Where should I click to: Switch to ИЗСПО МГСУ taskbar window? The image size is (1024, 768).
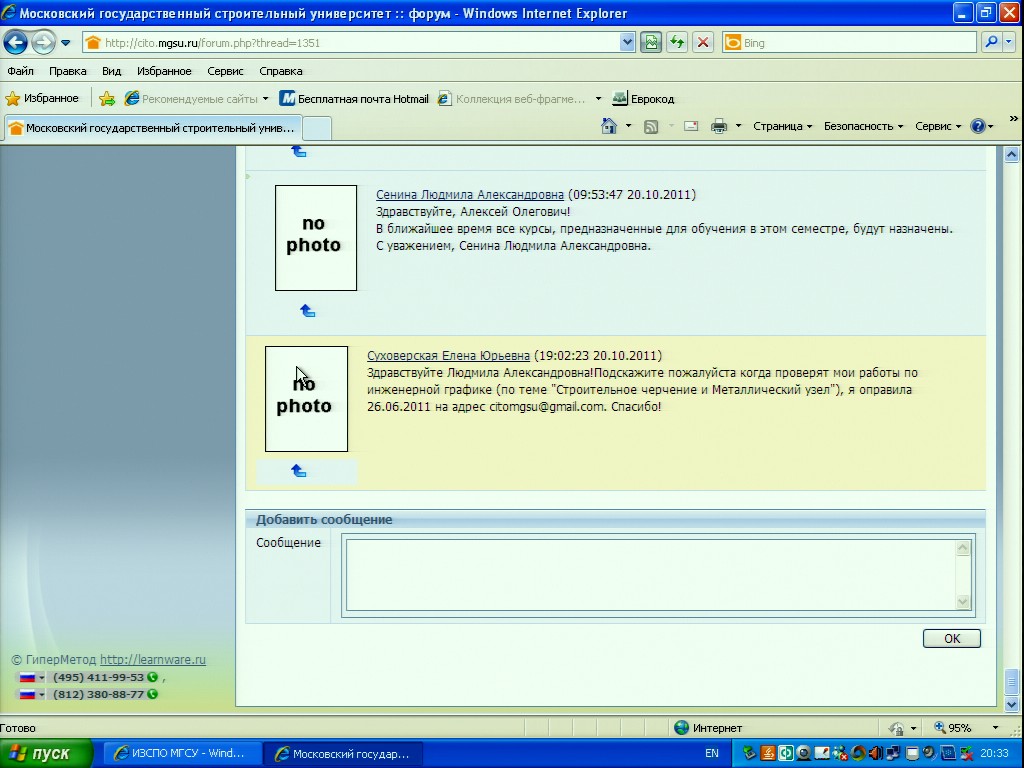point(182,754)
